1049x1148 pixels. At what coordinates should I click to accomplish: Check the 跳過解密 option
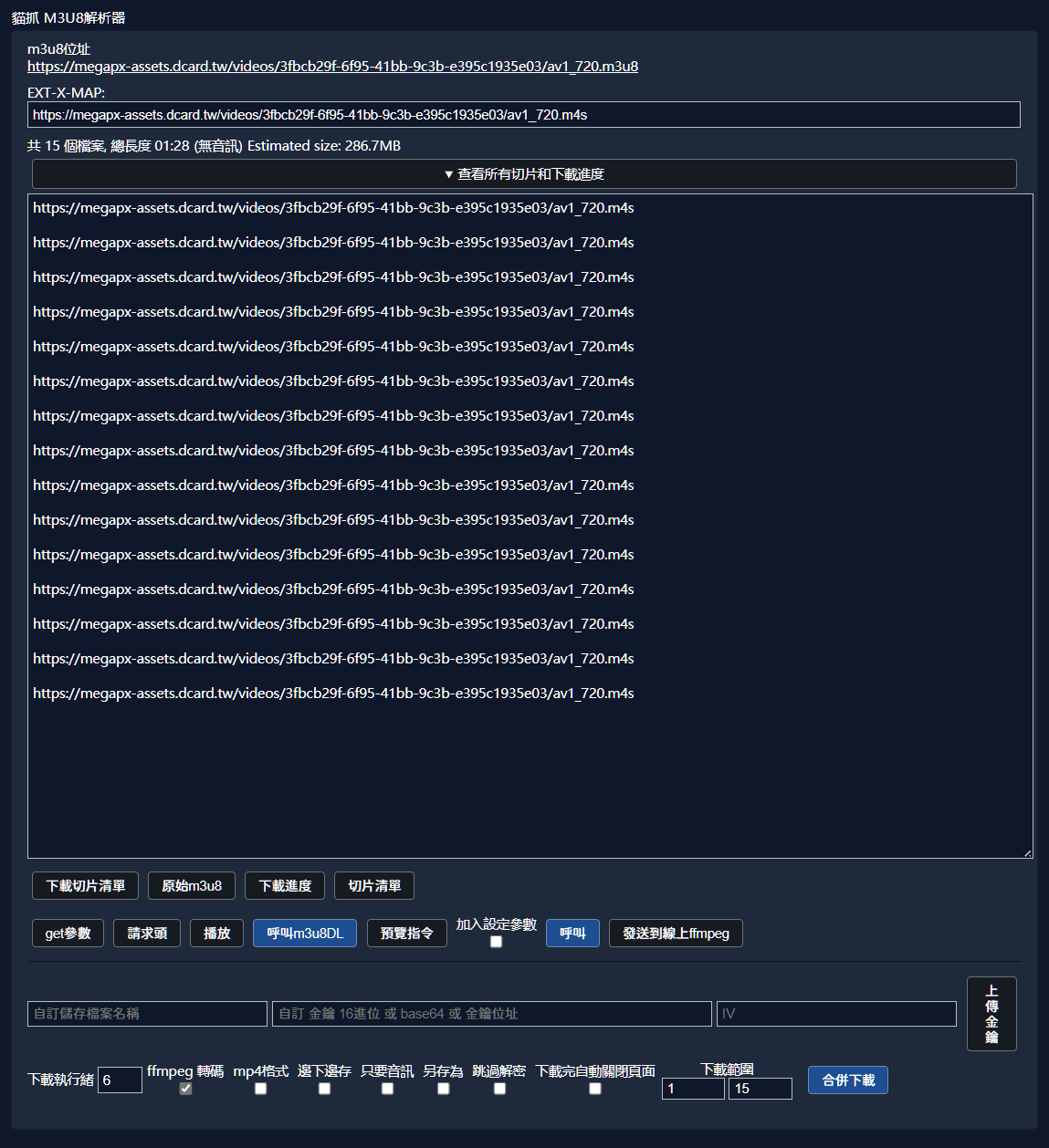[x=499, y=1088]
